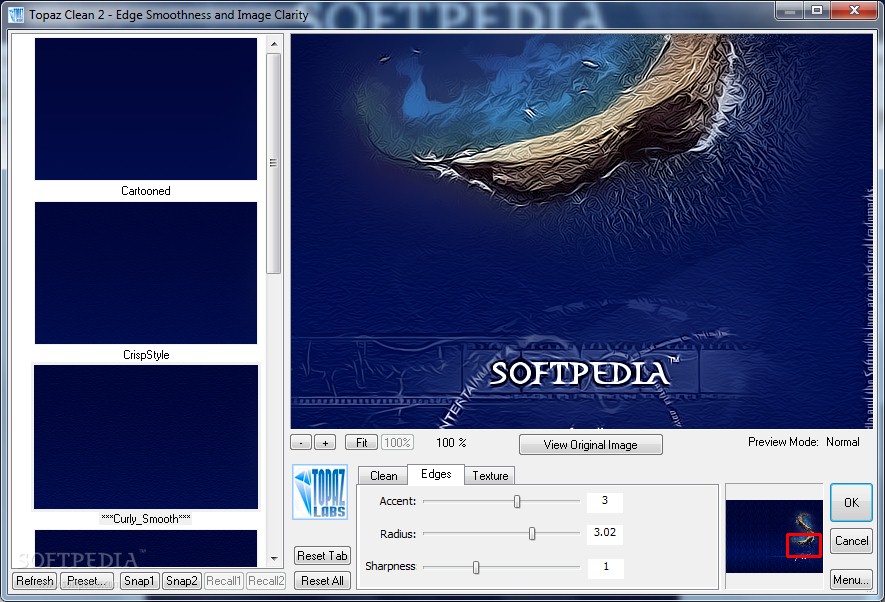Click the Radius value field 3.02
This screenshot has height=602, width=885.
click(604, 533)
